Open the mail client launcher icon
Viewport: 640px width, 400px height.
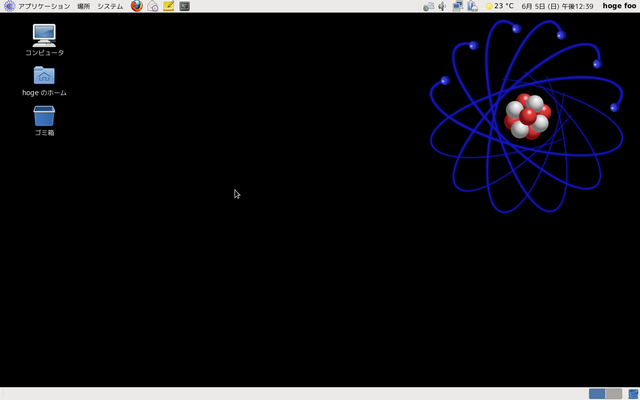[x=153, y=6]
